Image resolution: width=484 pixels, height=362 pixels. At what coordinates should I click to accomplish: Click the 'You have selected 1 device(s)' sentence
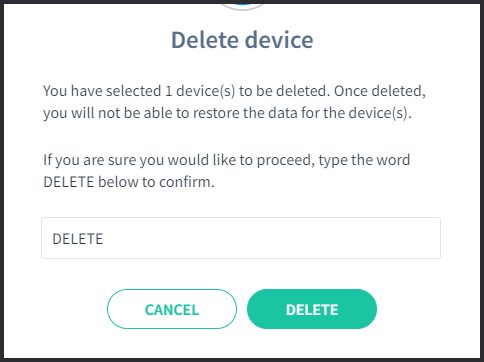click(186, 91)
